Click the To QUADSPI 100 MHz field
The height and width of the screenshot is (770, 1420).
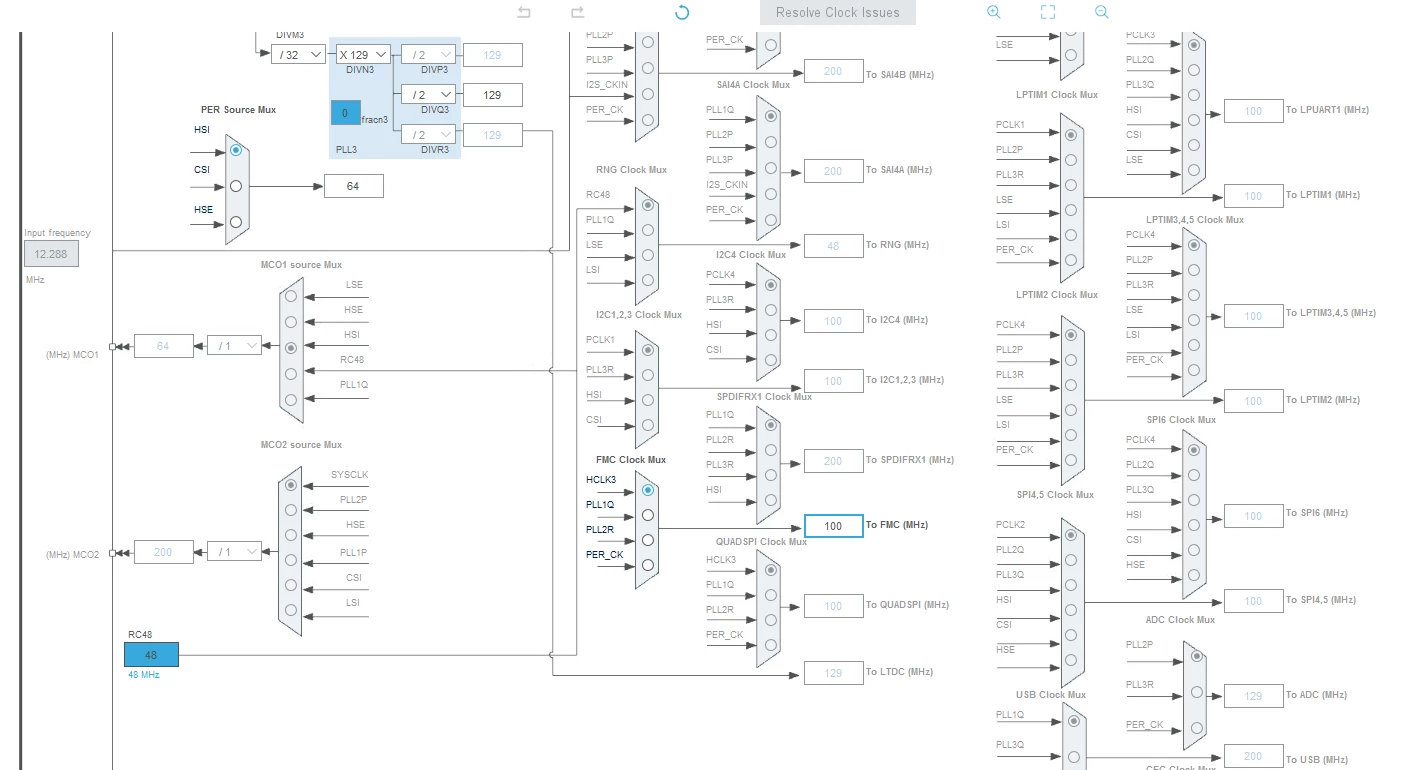point(833,606)
